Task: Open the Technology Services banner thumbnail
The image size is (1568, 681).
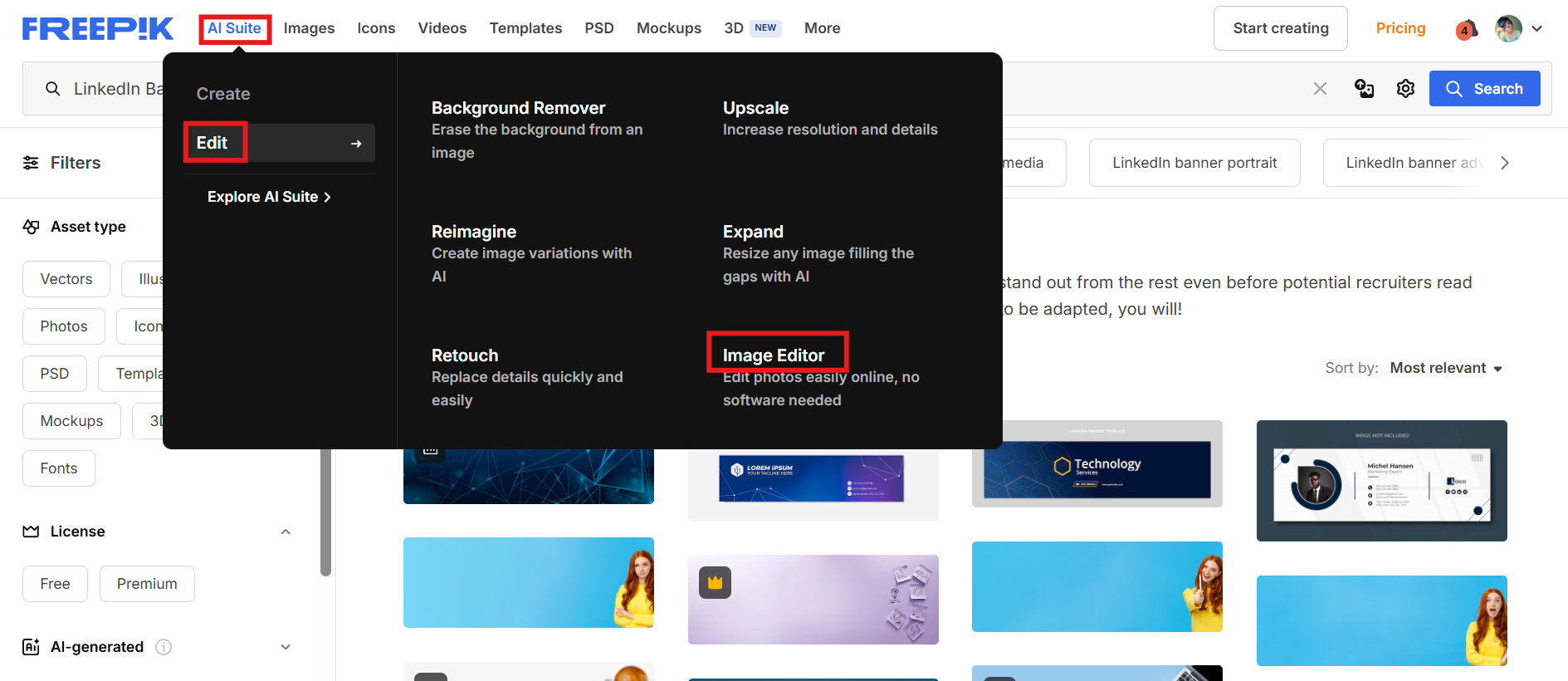Action: (x=1097, y=463)
